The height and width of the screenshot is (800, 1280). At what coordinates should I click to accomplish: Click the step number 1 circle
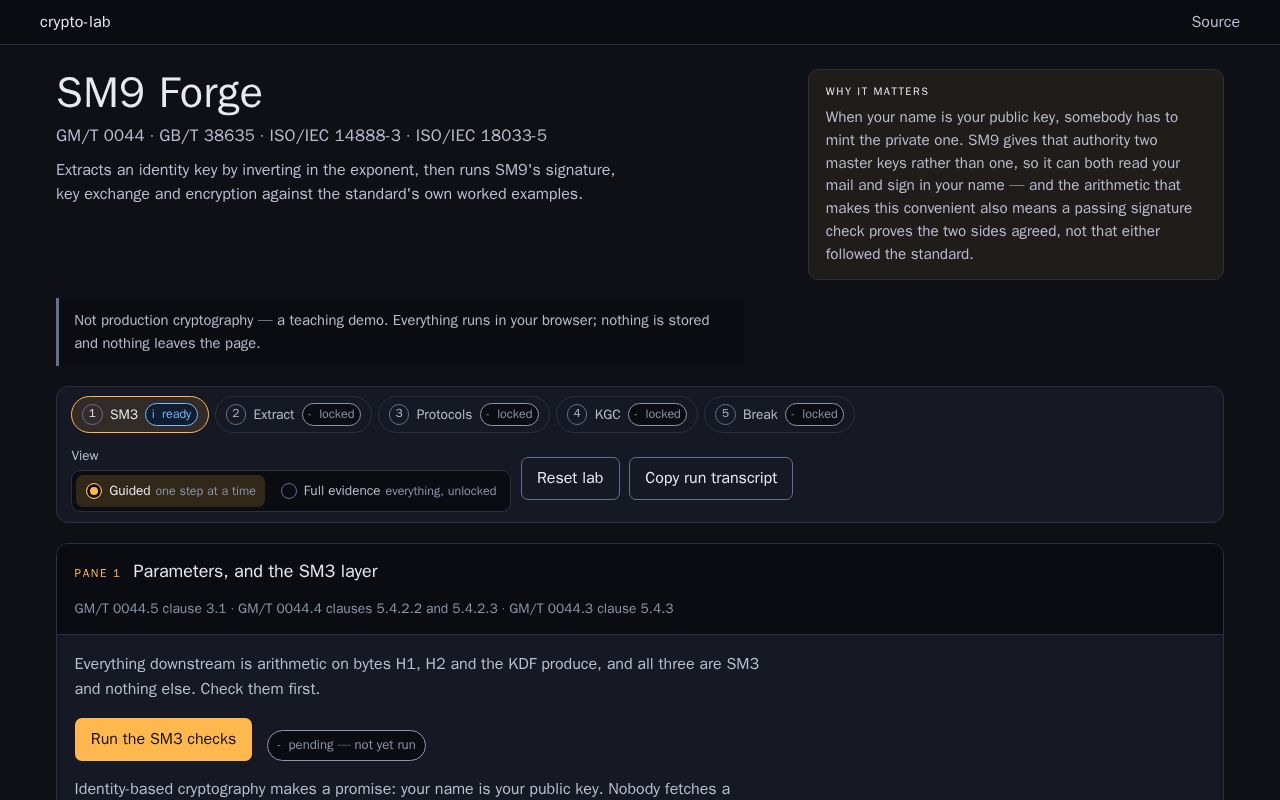pyautogui.click(x=92, y=414)
